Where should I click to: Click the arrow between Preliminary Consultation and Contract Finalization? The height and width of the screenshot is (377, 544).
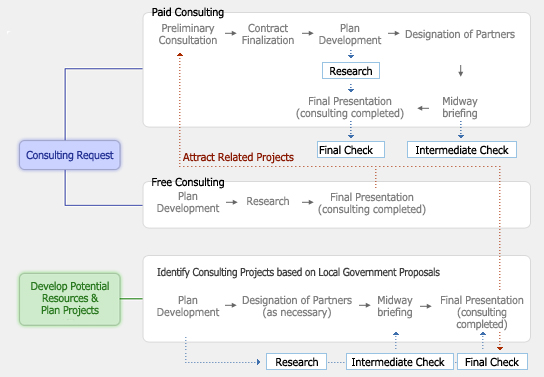pyautogui.click(x=230, y=33)
